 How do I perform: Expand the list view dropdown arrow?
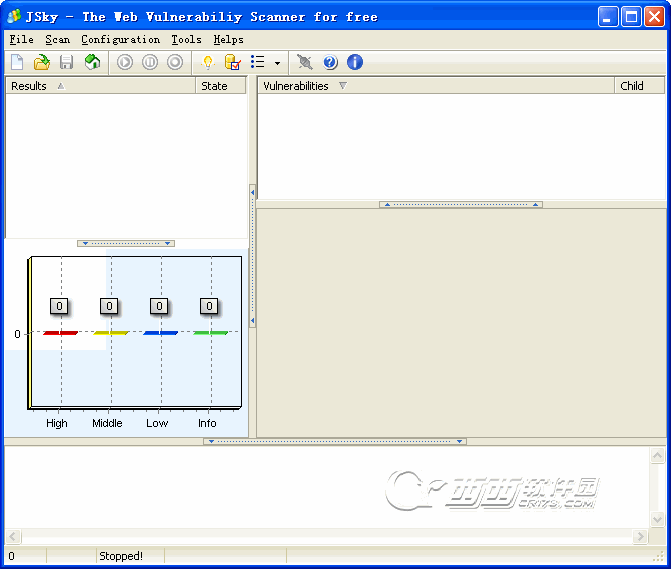click(x=277, y=63)
